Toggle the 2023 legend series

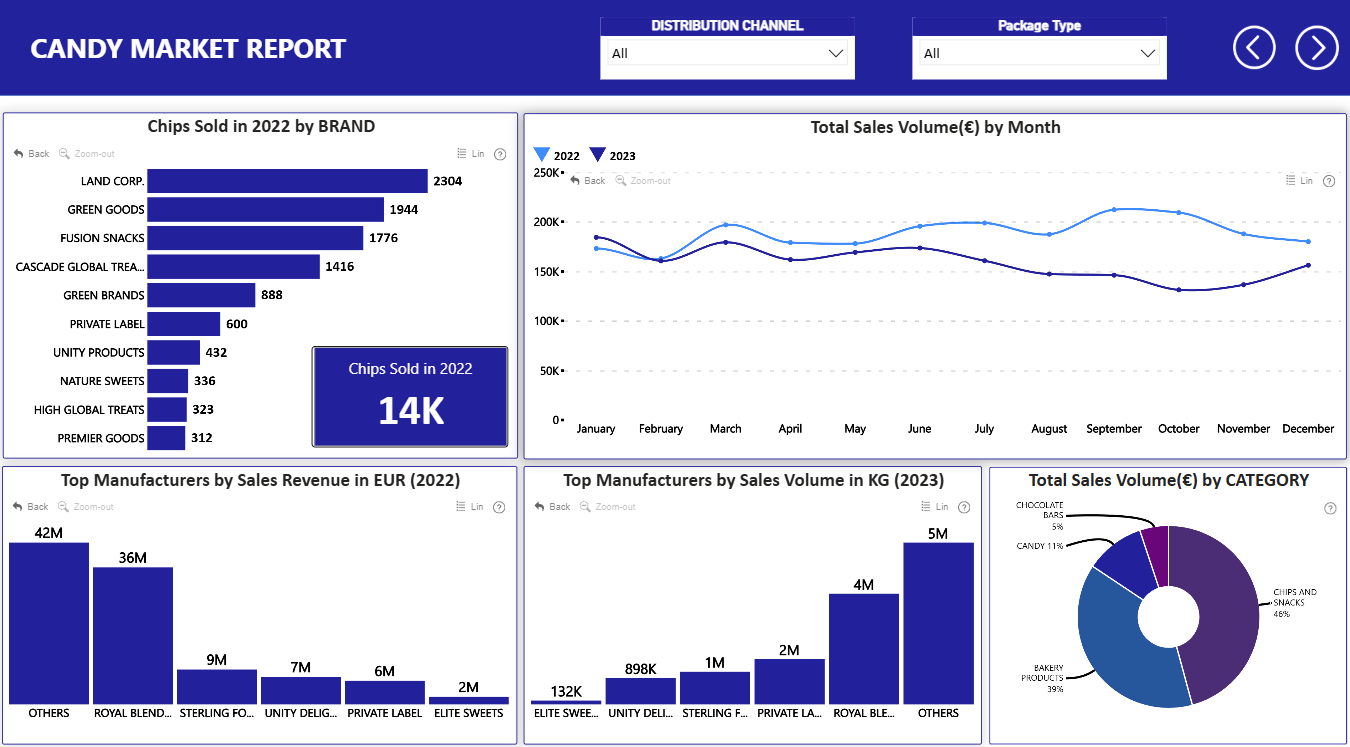click(612, 155)
